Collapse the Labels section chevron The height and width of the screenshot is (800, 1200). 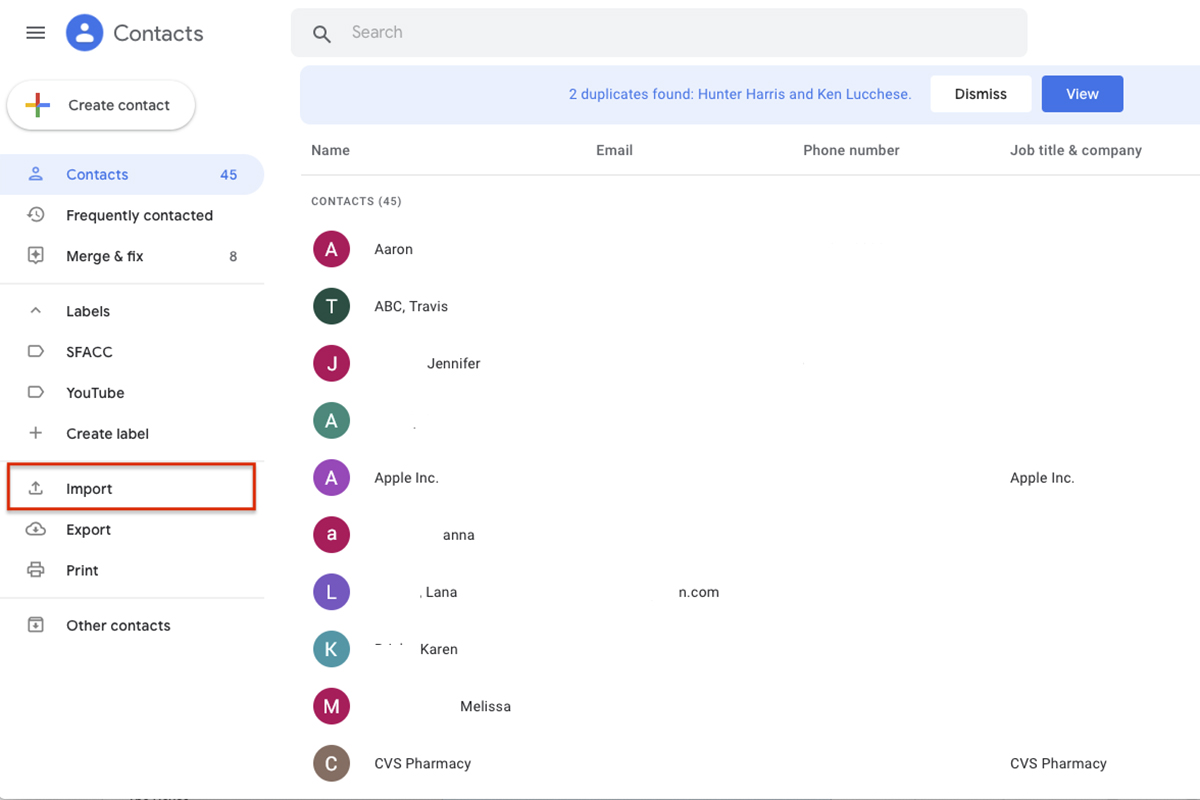click(x=36, y=311)
